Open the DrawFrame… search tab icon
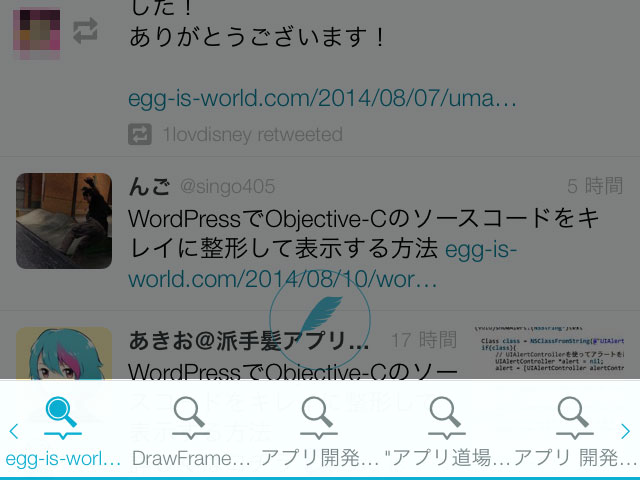Screen dimensions: 640x480 pos(190,418)
